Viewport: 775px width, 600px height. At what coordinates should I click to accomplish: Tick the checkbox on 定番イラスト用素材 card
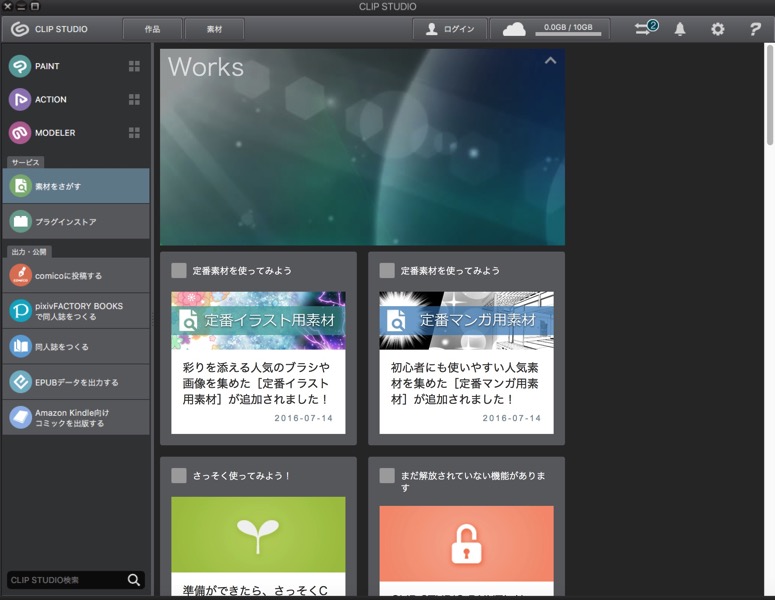tap(178, 270)
